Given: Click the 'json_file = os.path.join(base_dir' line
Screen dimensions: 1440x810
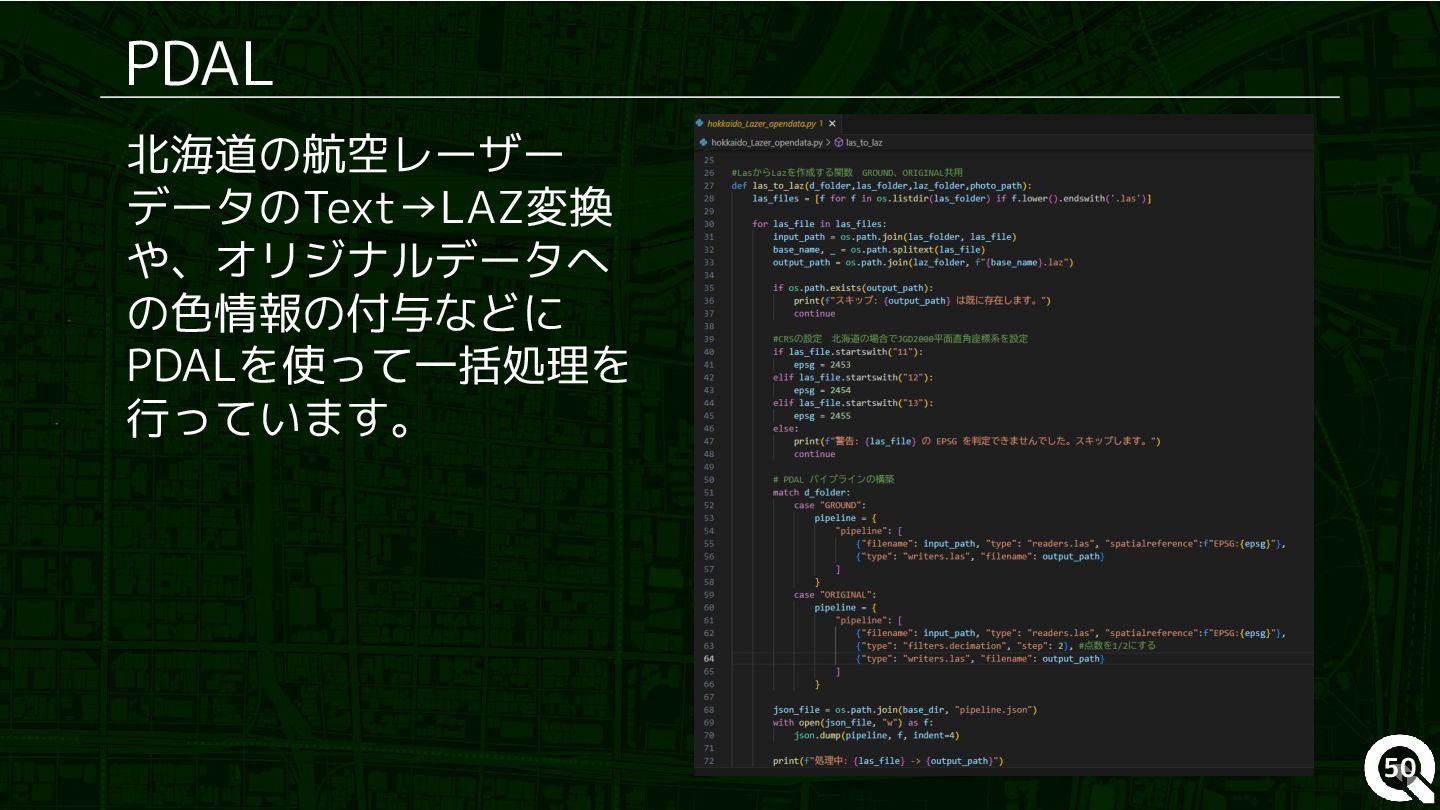Looking at the screenshot, I should click(904, 710).
